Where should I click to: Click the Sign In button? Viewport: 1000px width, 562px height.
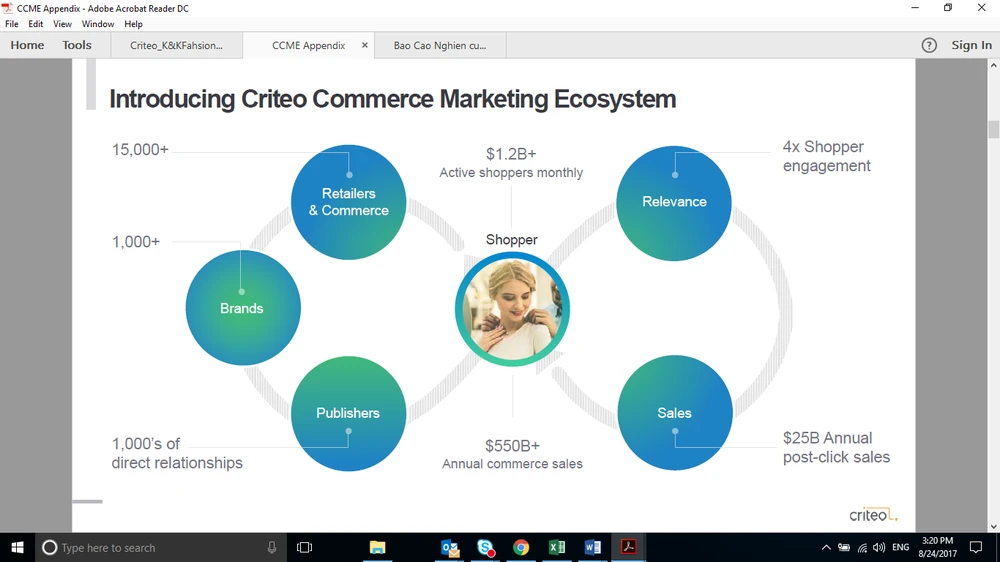(x=971, y=45)
